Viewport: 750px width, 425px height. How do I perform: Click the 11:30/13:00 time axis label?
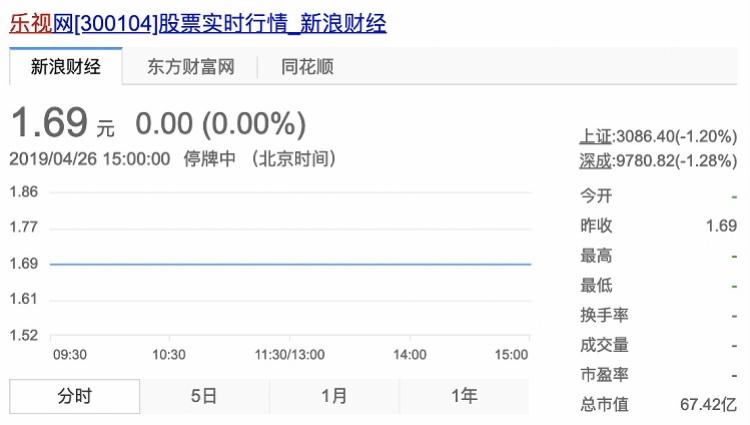coord(289,355)
